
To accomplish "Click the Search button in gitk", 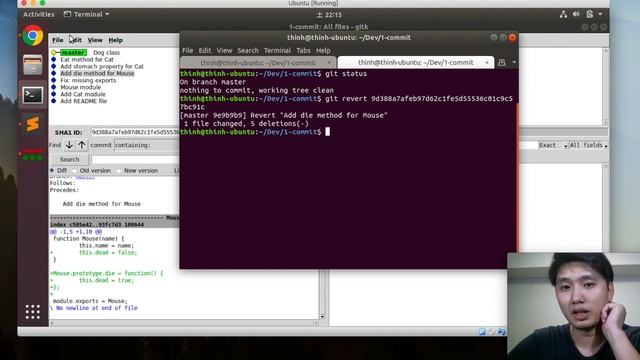I will [69, 159].
